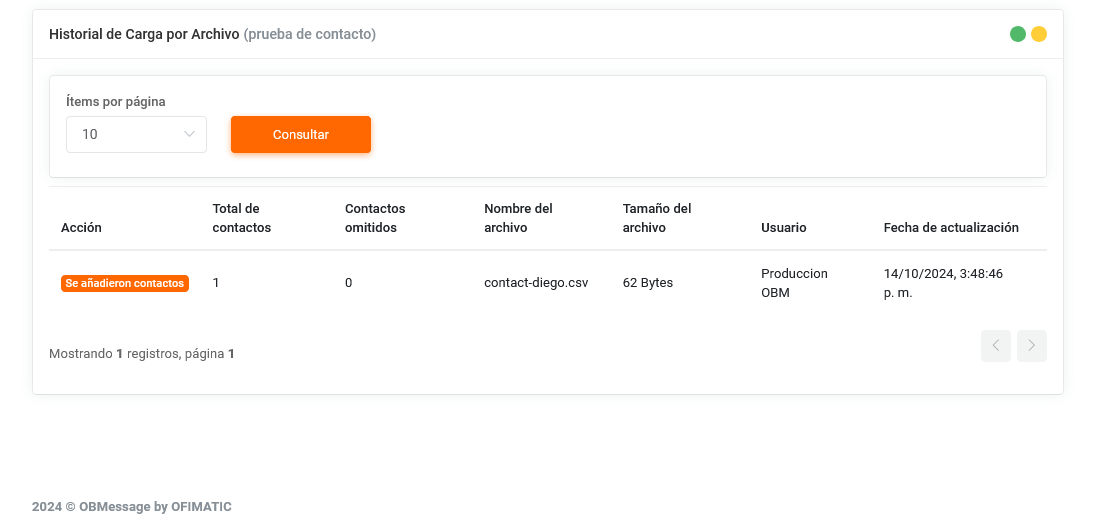This screenshot has width=1096, height=529.
Task: Click the Contactos omitidos column header
Action: click(375, 218)
